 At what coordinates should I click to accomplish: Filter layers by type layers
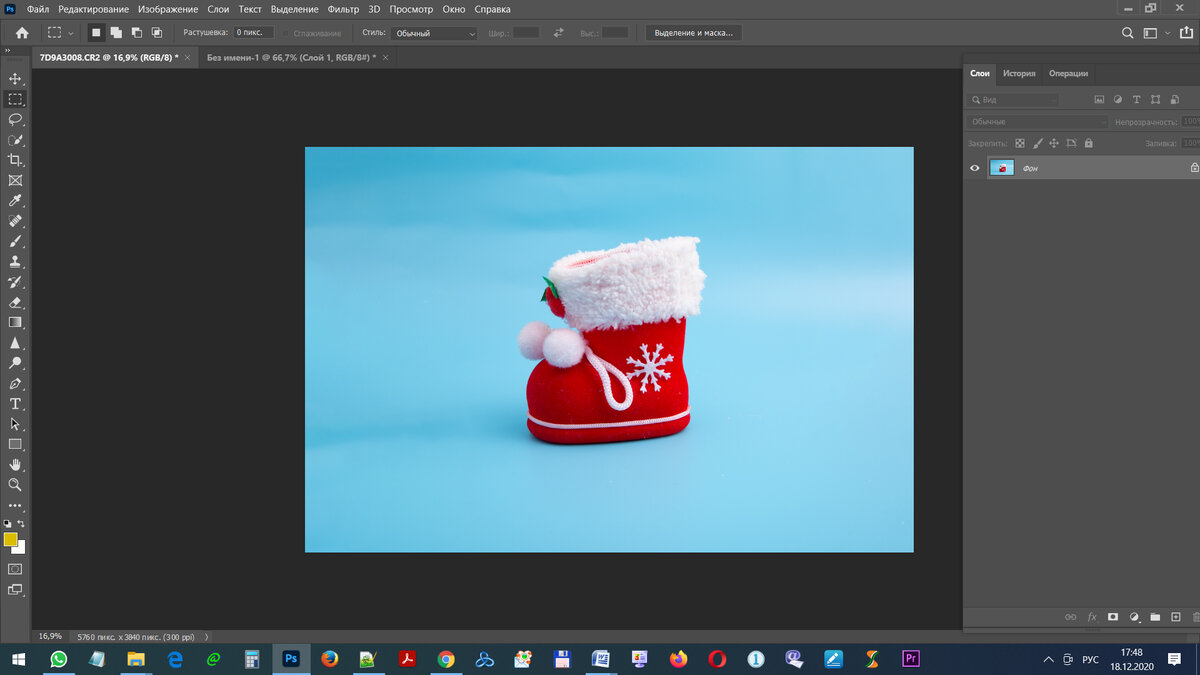click(x=1137, y=100)
